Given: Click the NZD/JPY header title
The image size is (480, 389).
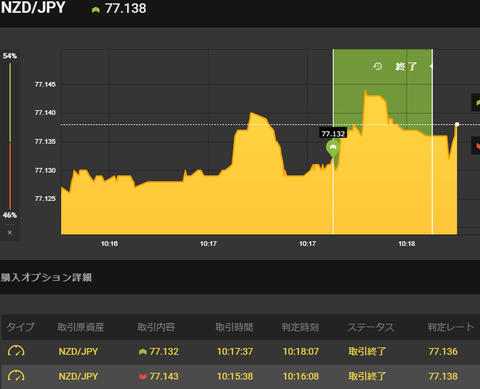Looking at the screenshot, I should (x=33, y=8).
